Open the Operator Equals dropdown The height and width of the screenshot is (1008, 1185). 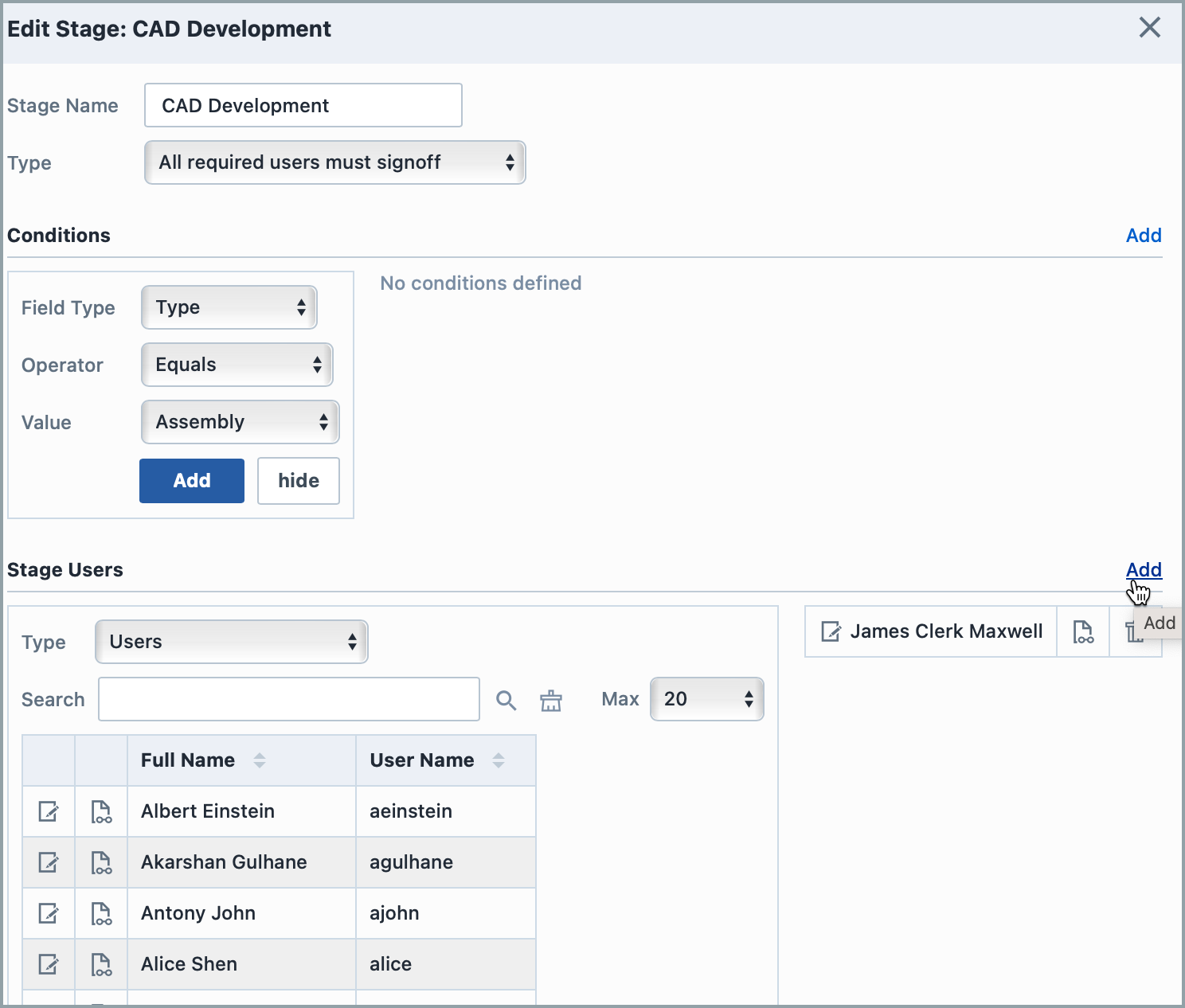pos(237,365)
